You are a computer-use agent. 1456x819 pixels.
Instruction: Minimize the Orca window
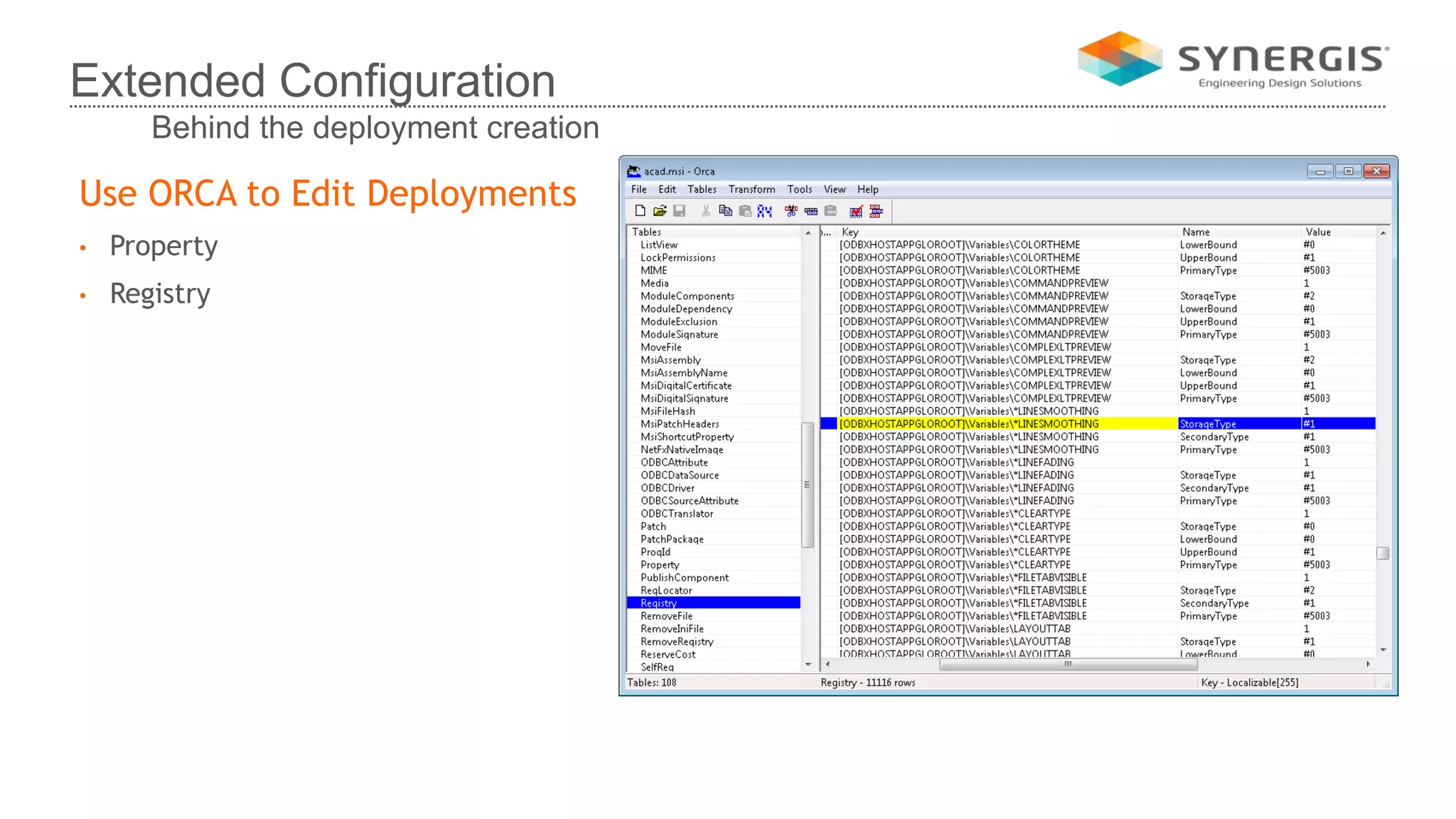[1320, 171]
